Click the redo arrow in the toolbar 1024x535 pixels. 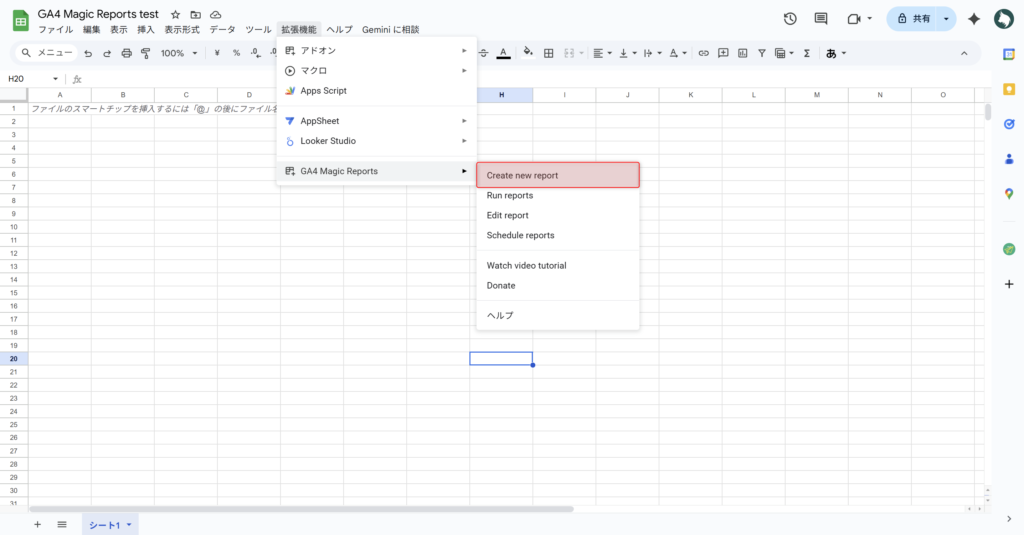tap(107, 54)
